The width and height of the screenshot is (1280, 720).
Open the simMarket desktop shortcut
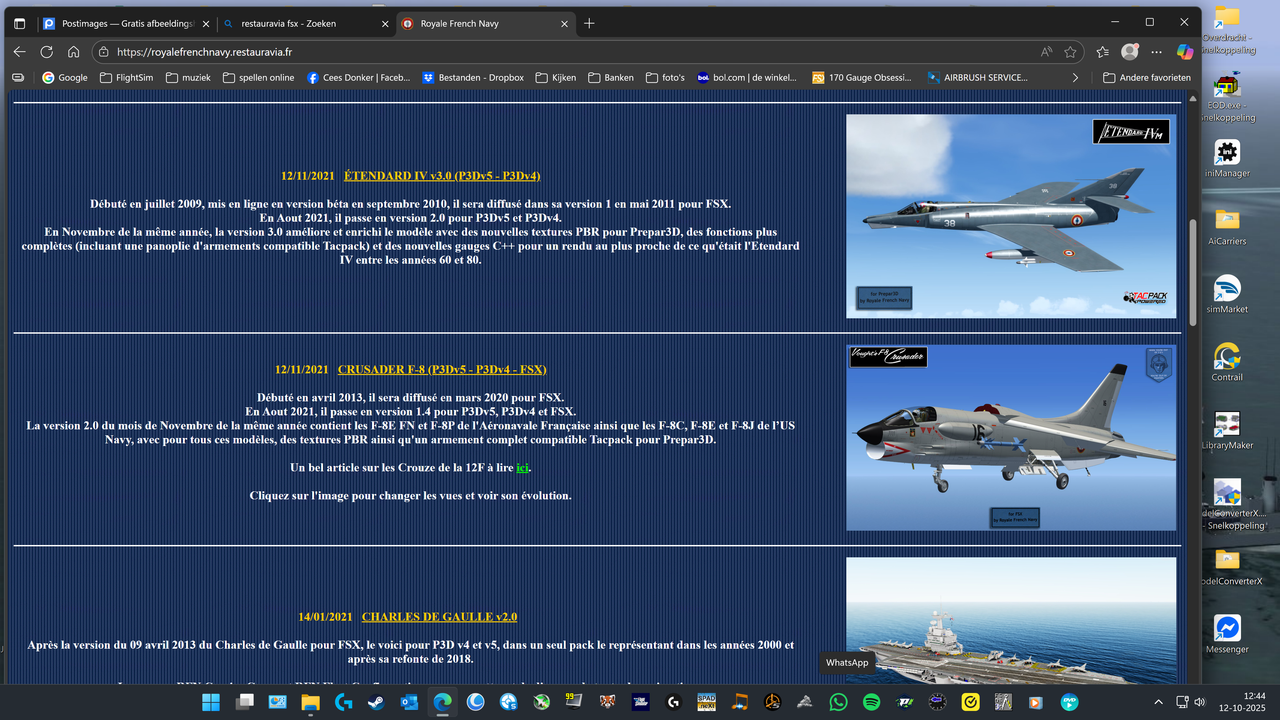point(1227,294)
